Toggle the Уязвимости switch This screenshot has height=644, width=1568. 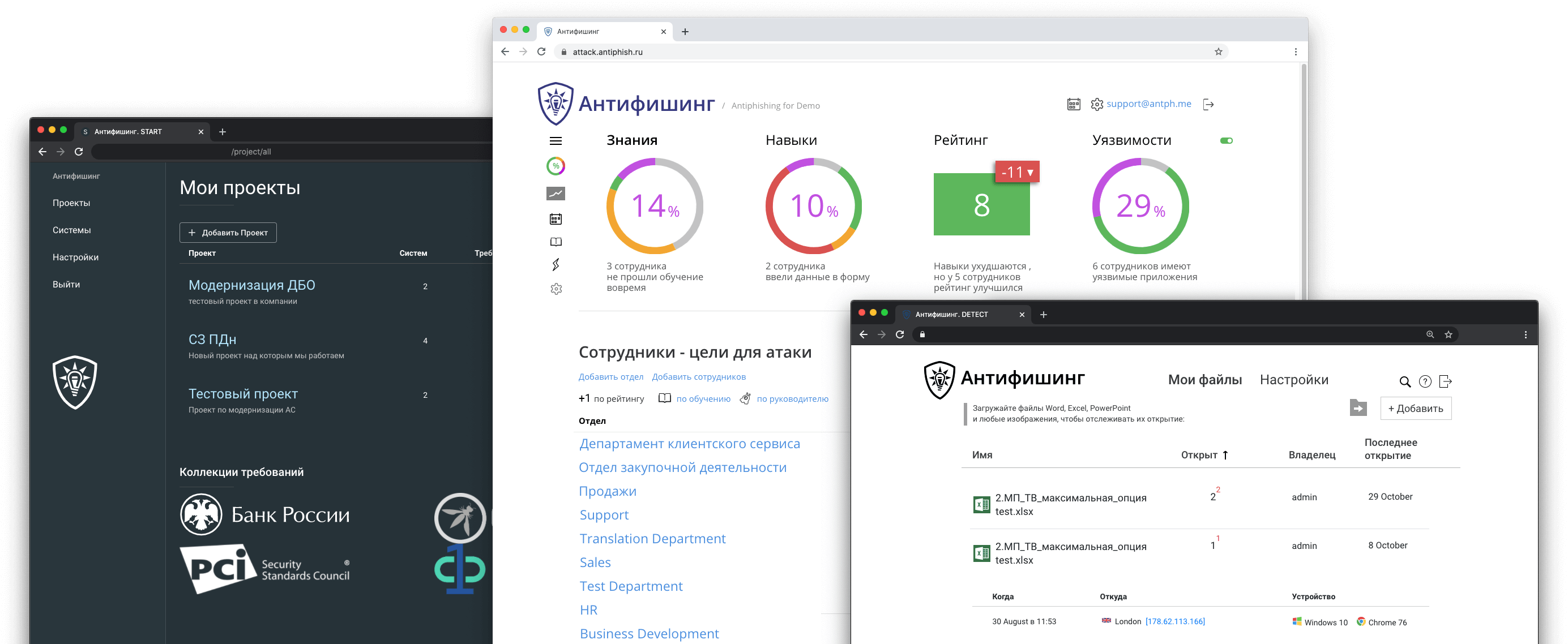[1226, 141]
